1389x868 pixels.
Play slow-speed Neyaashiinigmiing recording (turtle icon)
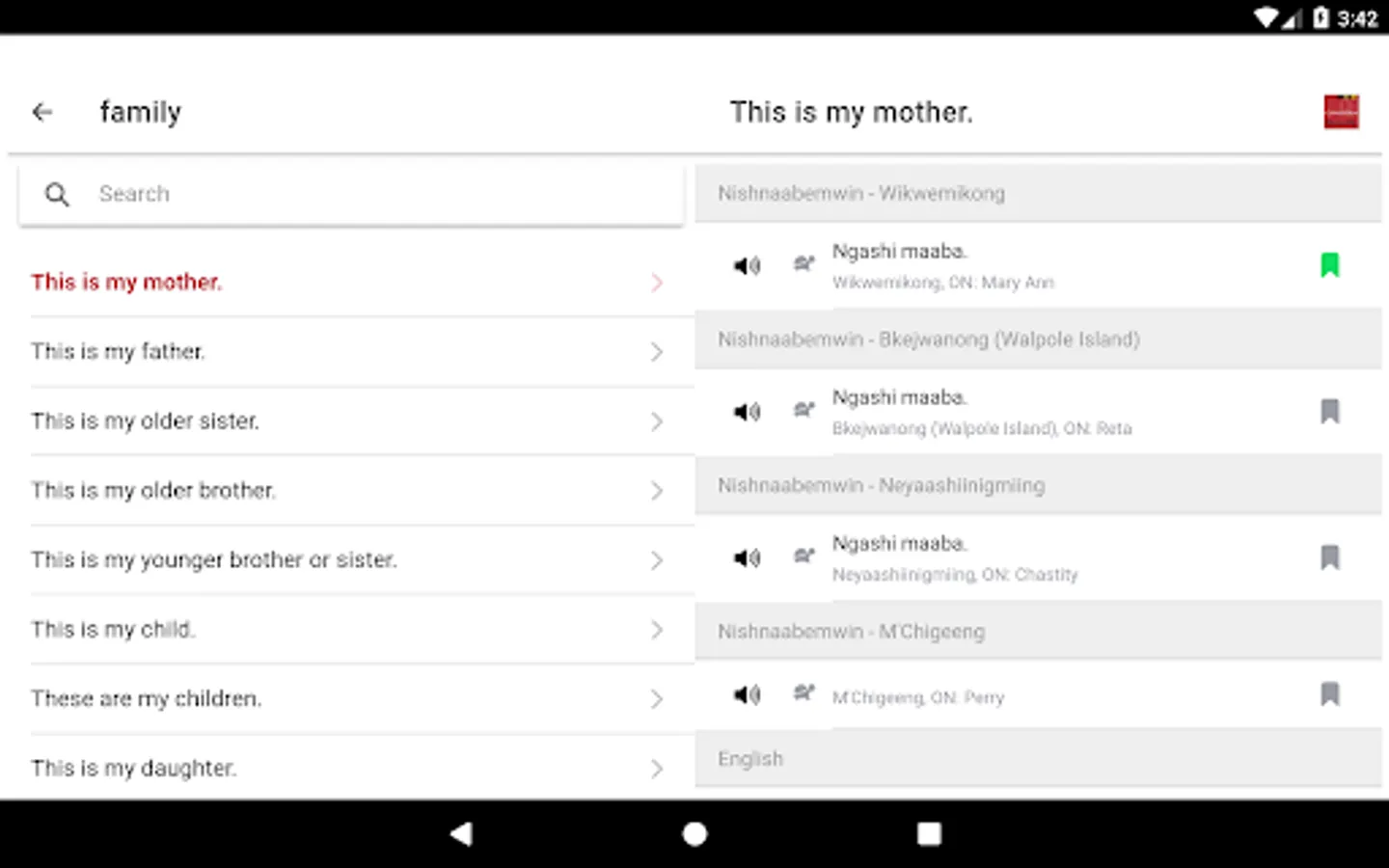pyautogui.click(x=803, y=556)
